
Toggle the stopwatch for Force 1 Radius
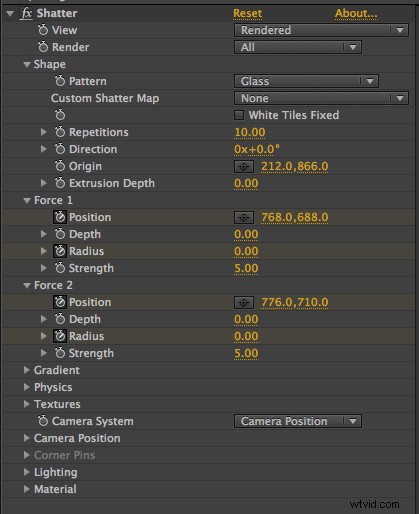tap(60, 251)
